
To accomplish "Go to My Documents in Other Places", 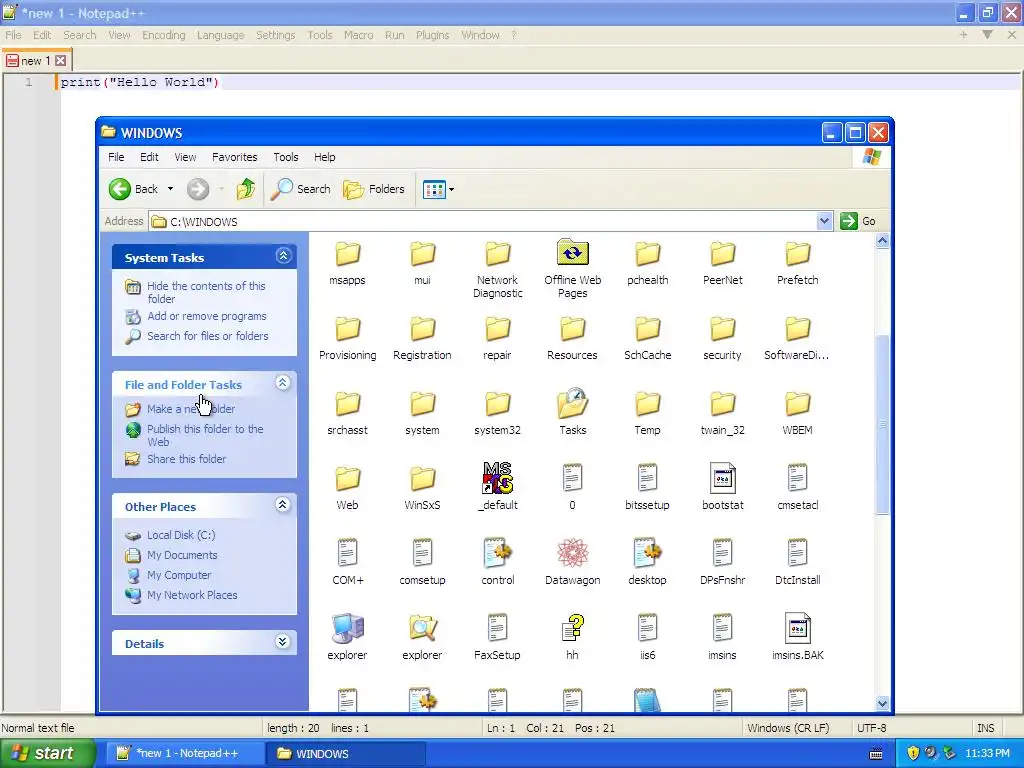I will click(x=182, y=555).
